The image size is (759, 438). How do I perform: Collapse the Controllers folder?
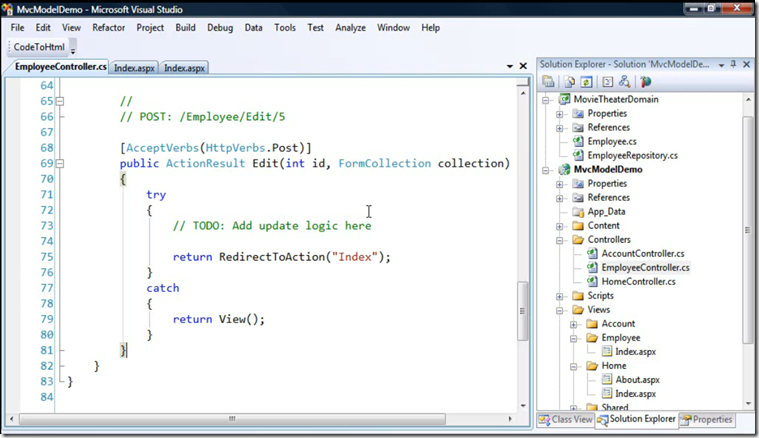pos(560,241)
